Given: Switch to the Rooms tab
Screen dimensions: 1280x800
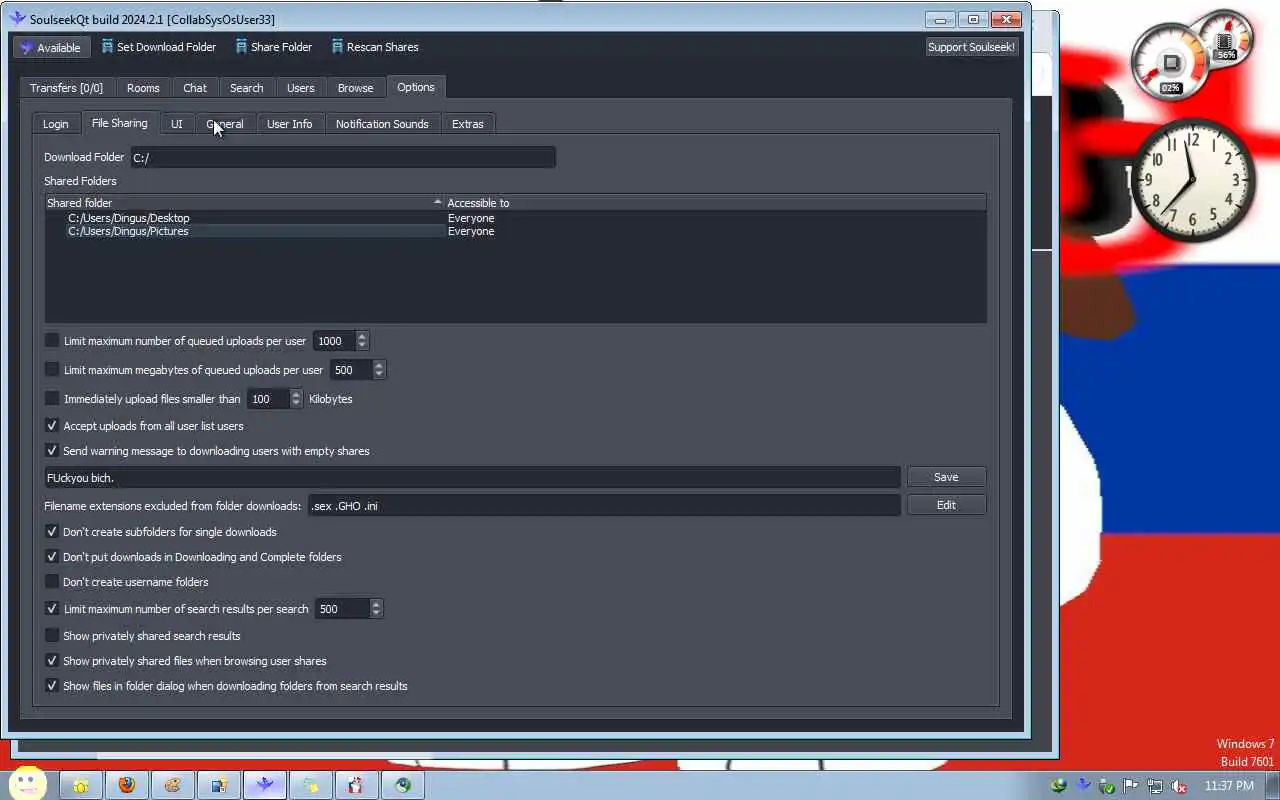Looking at the screenshot, I should coord(143,88).
